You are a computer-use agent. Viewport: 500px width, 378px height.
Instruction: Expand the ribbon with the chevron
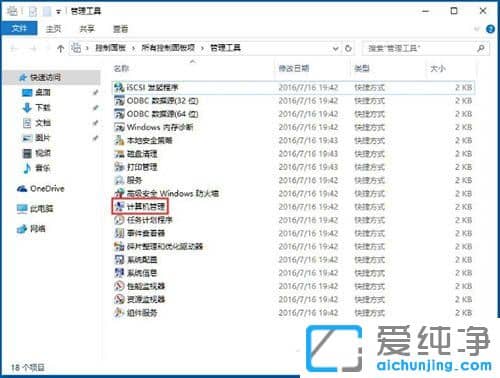pyautogui.click(x=477, y=29)
